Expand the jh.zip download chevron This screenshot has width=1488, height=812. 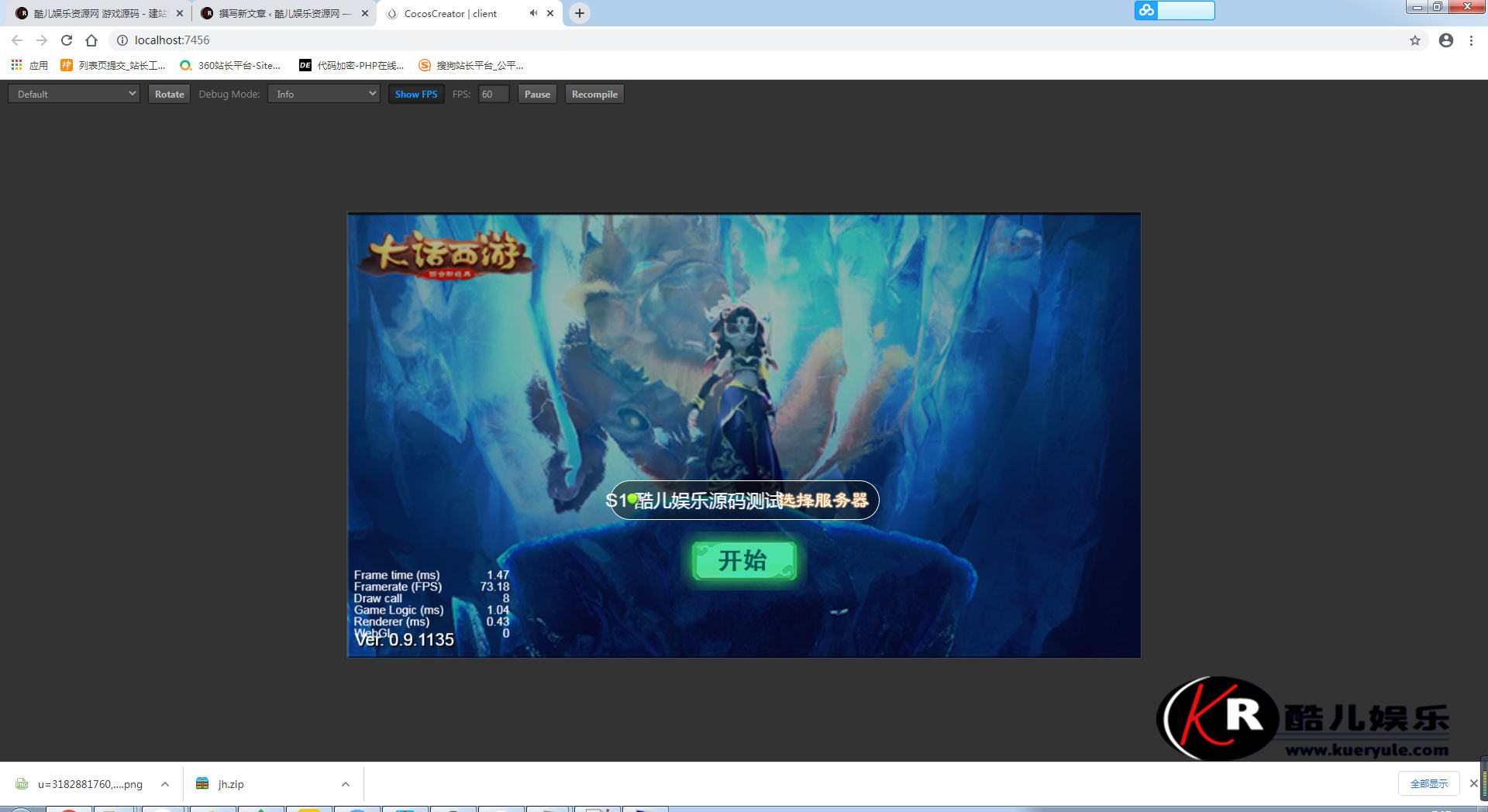346,784
